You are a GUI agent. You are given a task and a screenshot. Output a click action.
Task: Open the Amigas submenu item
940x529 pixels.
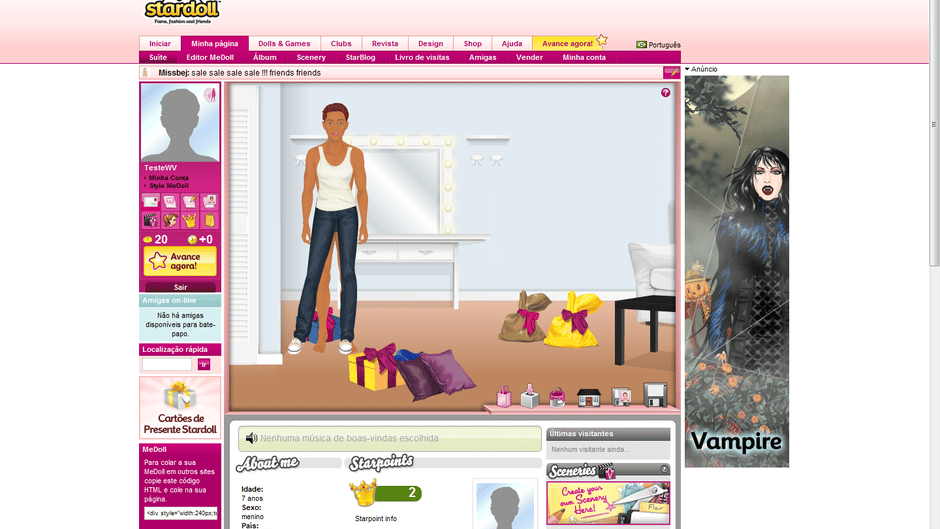pyautogui.click(x=483, y=58)
